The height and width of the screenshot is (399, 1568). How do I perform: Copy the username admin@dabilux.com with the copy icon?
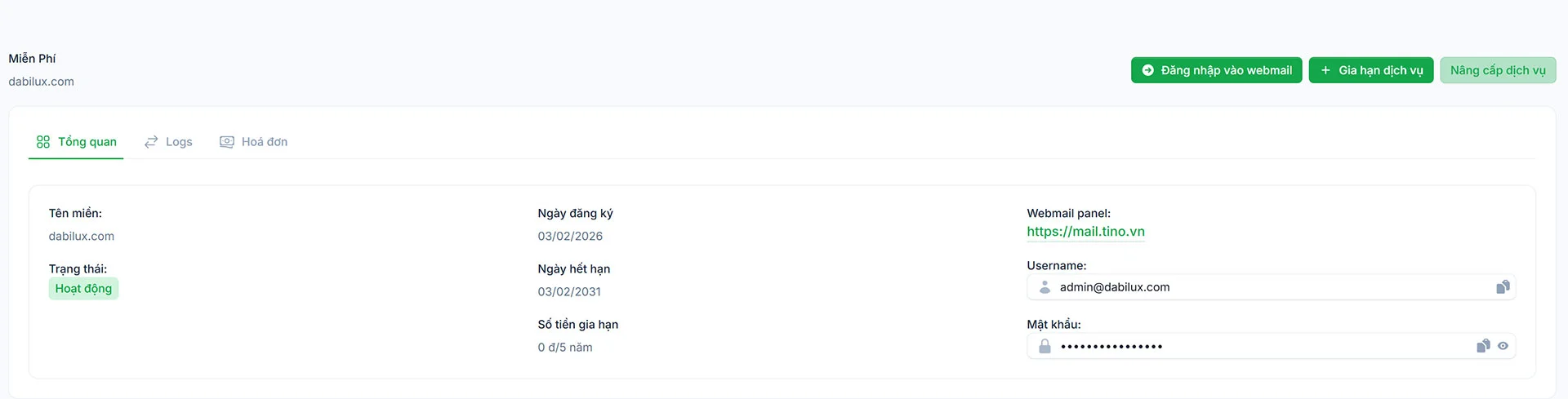(x=1503, y=287)
